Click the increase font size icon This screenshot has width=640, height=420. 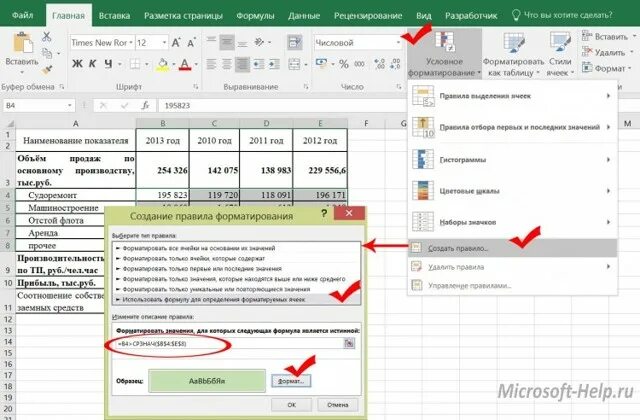pos(176,42)
